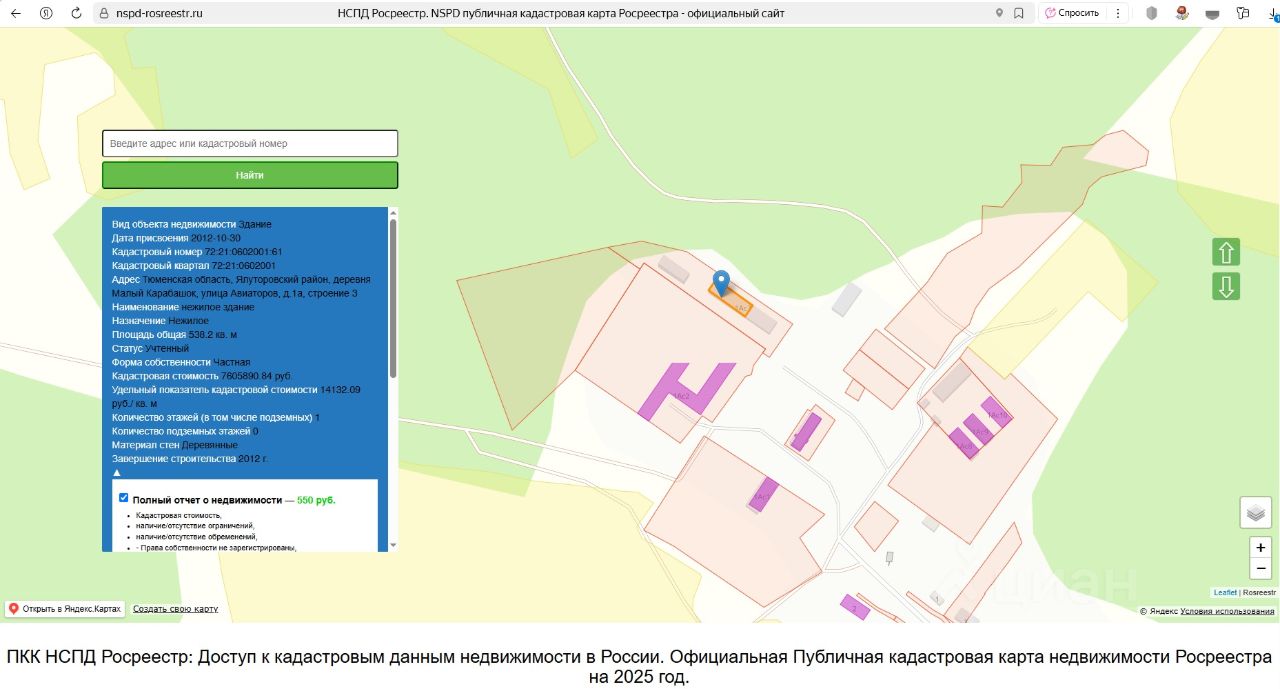Screen dimensions: 1280x689
Task: Click the Спросить assistant button
Action: tap(1071, 13)
